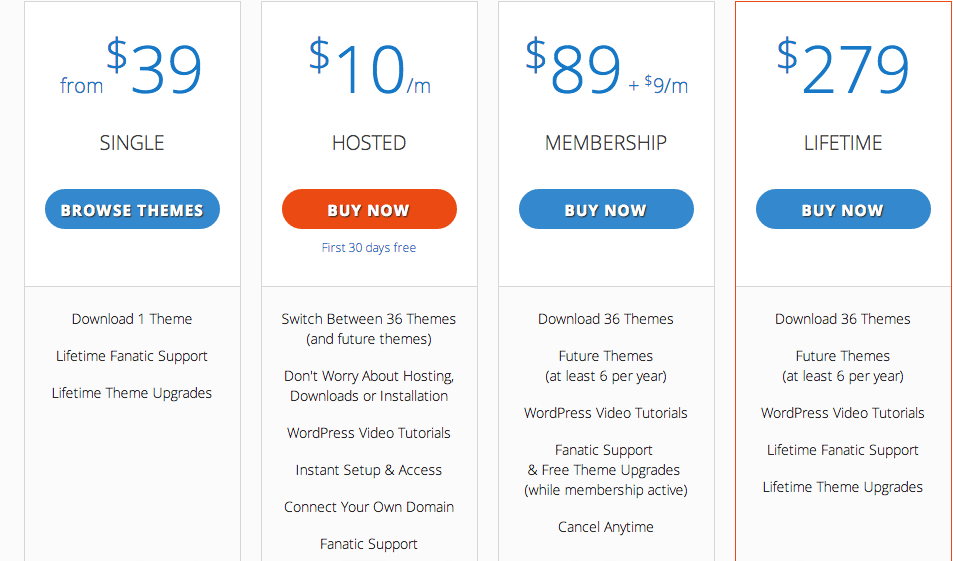Click the $279 Lifetime price
Image resolution: width=953 pixels, height=561 pixels.
[843, 67]
